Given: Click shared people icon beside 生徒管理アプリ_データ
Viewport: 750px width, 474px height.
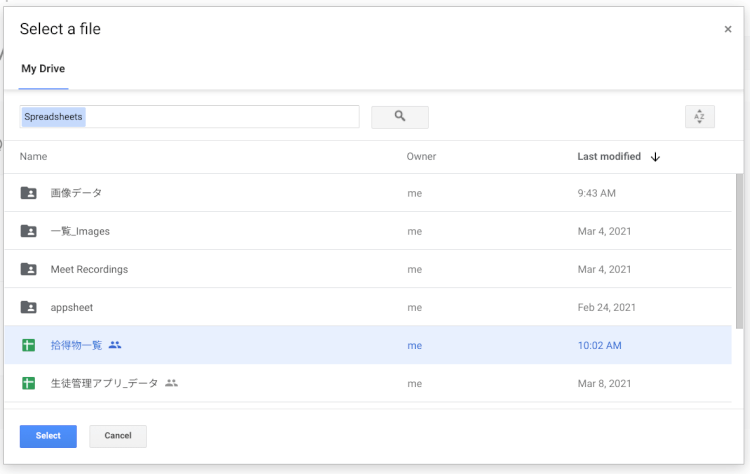Looking at the screenshot, I should click(171, 383).
